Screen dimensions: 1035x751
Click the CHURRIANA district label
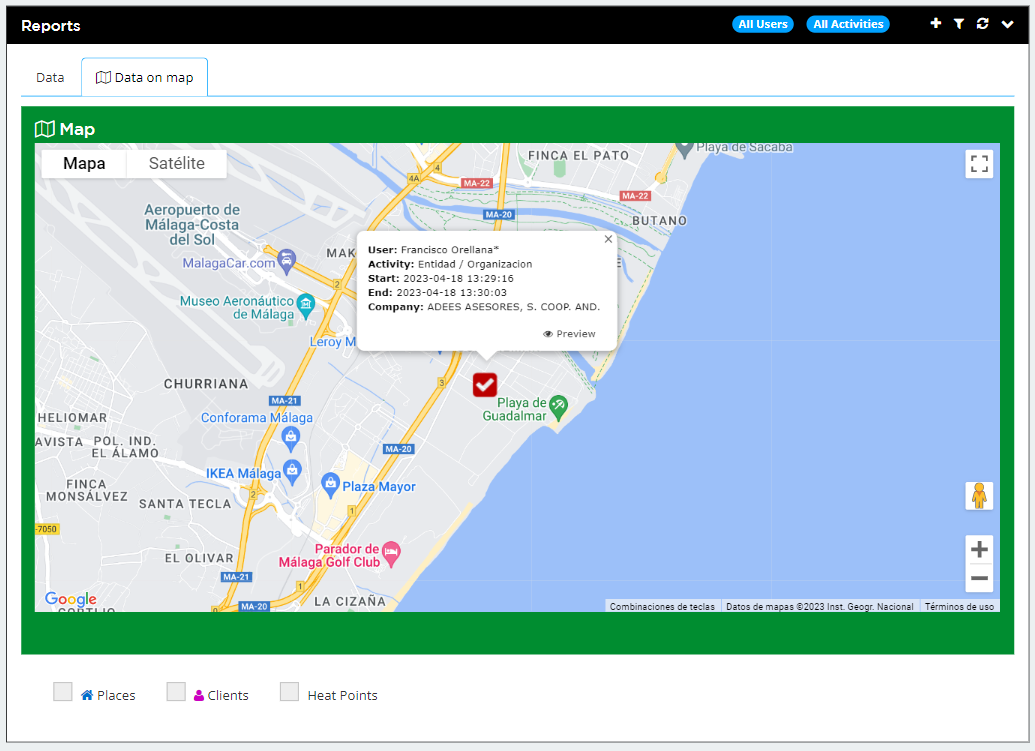[206, 384]
